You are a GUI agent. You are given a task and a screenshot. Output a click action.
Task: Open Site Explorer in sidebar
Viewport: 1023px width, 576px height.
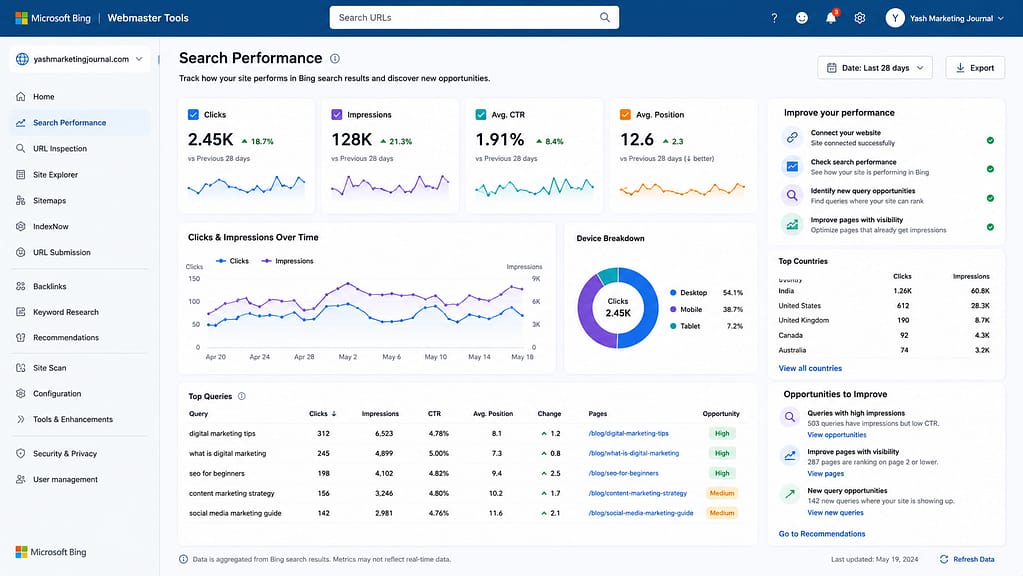55,175
